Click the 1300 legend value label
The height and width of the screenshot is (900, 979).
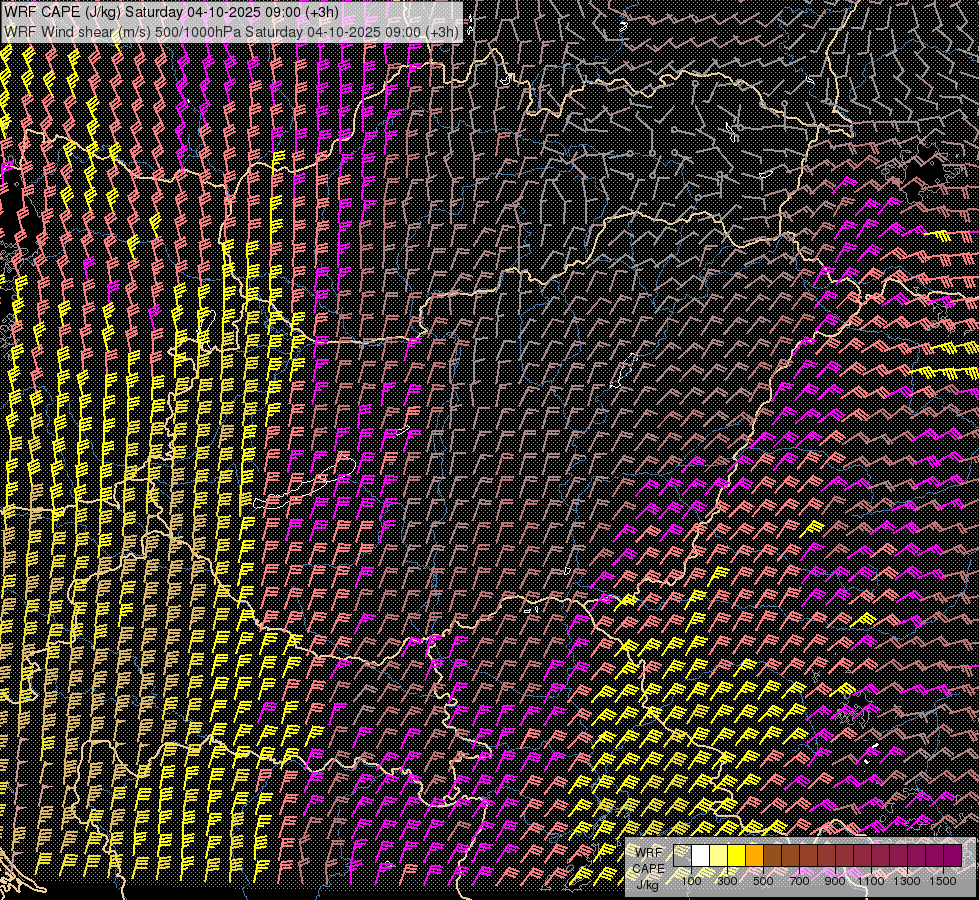click(x=907, y=881)
